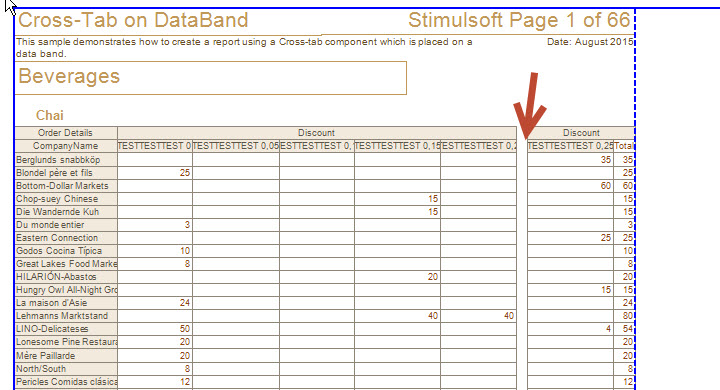
Task: Click value 12 in Pericles Comidas first discount column
Action: (x=185, y=382)
